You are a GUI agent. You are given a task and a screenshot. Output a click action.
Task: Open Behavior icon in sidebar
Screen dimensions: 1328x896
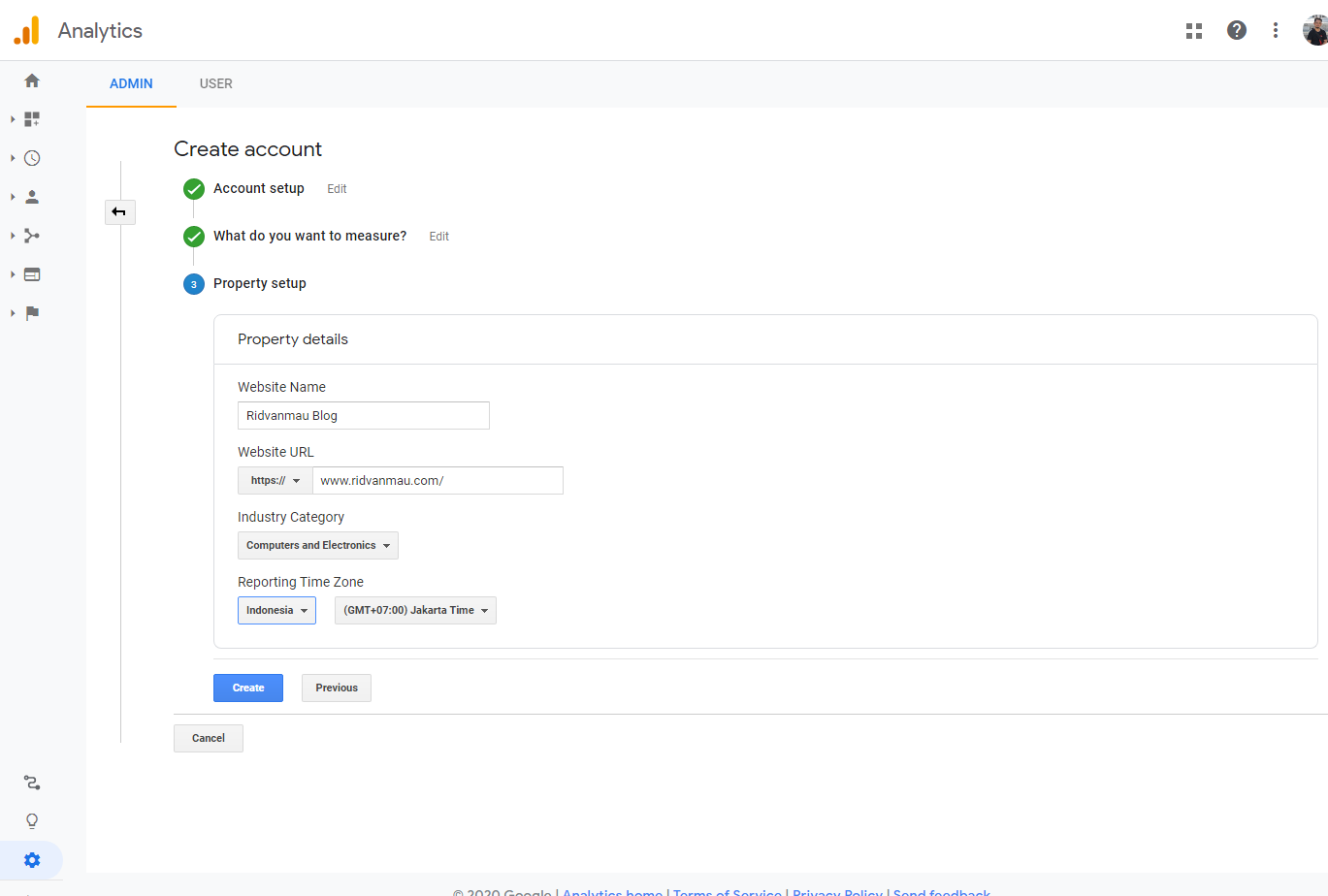32,274
